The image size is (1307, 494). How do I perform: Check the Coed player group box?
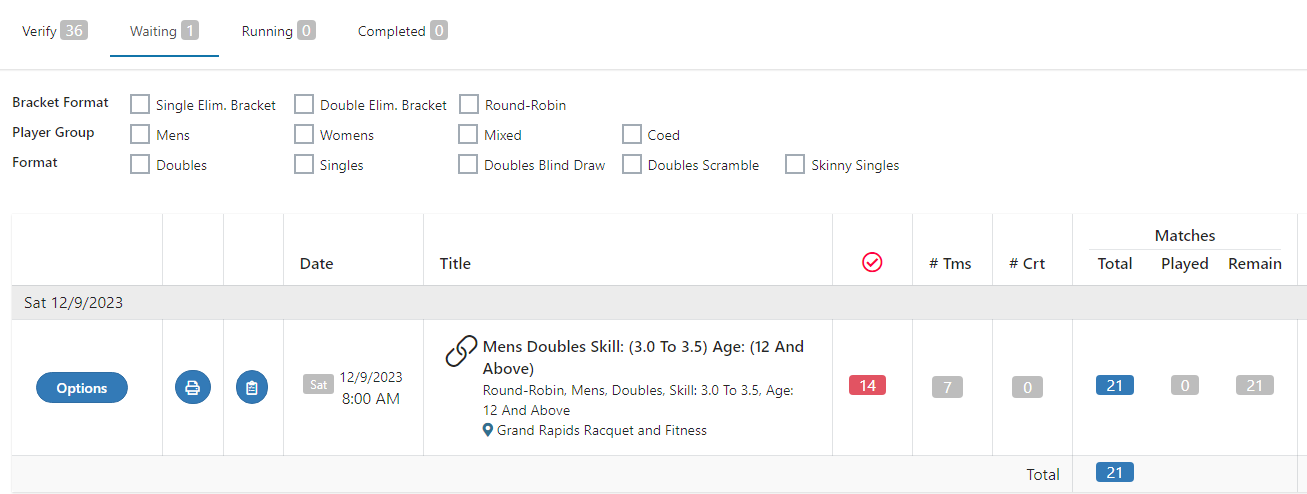pyautogui.click(x=632, y=134)
